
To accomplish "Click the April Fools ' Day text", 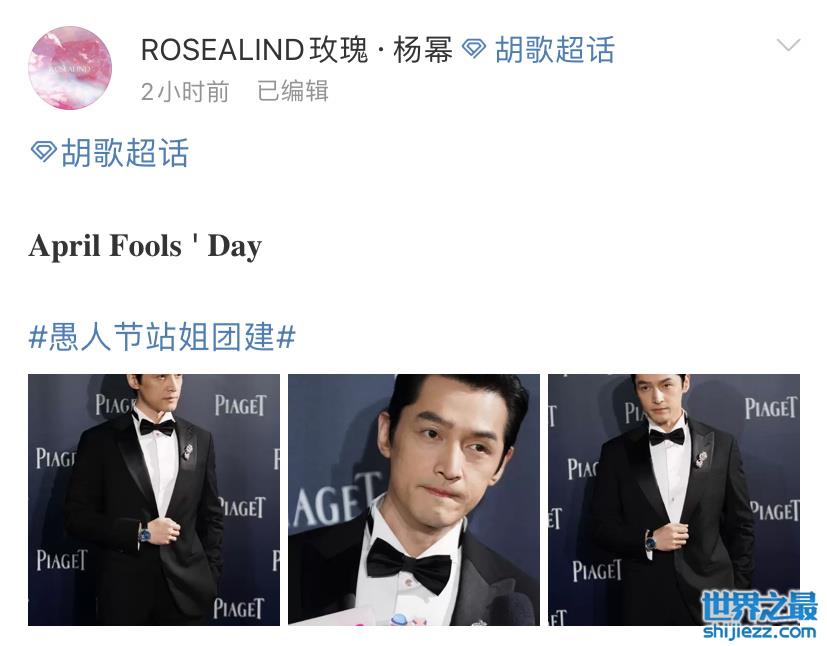I will pyautogui.click(x=146, y=246).
